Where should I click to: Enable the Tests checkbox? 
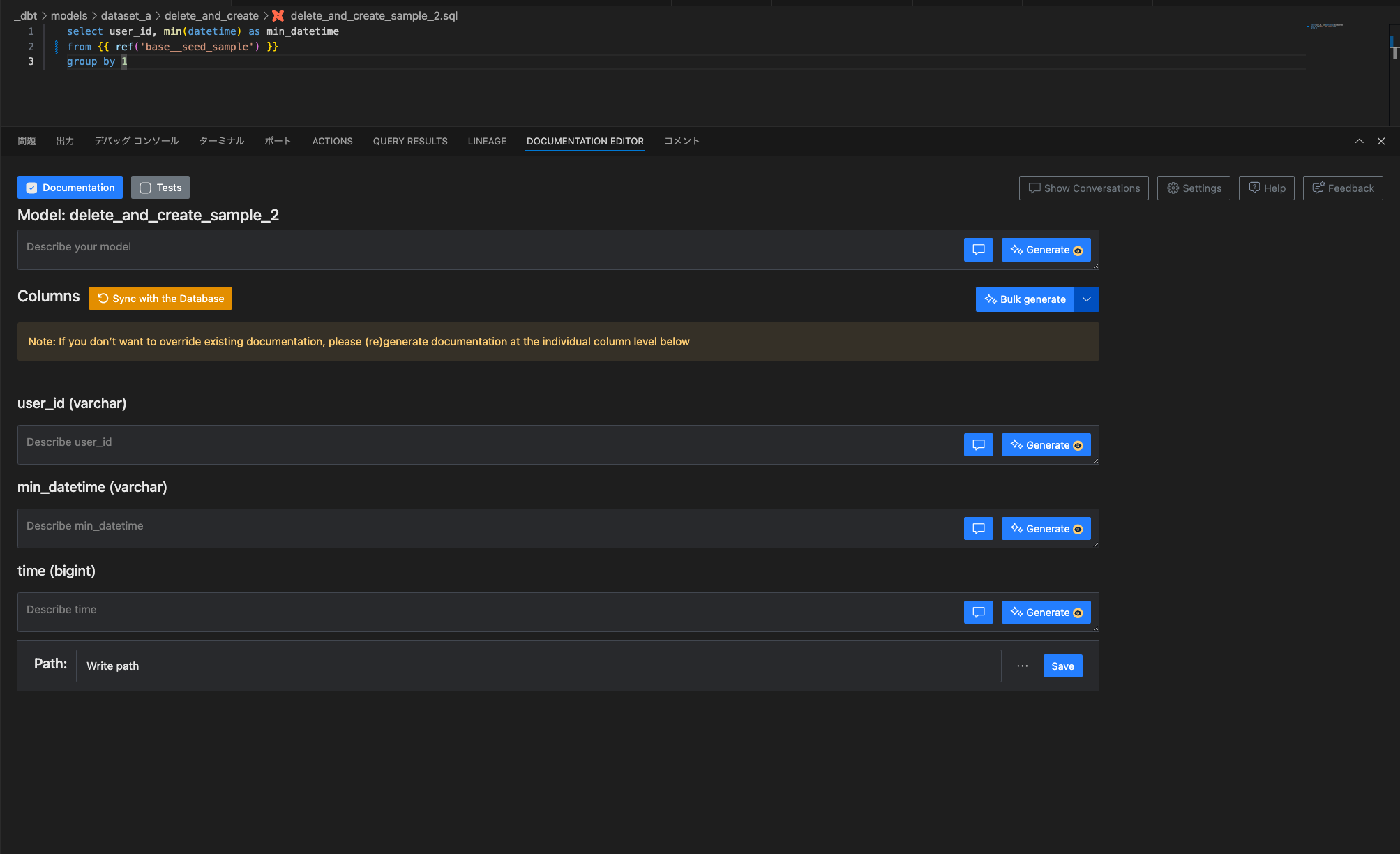pos(145,188)
